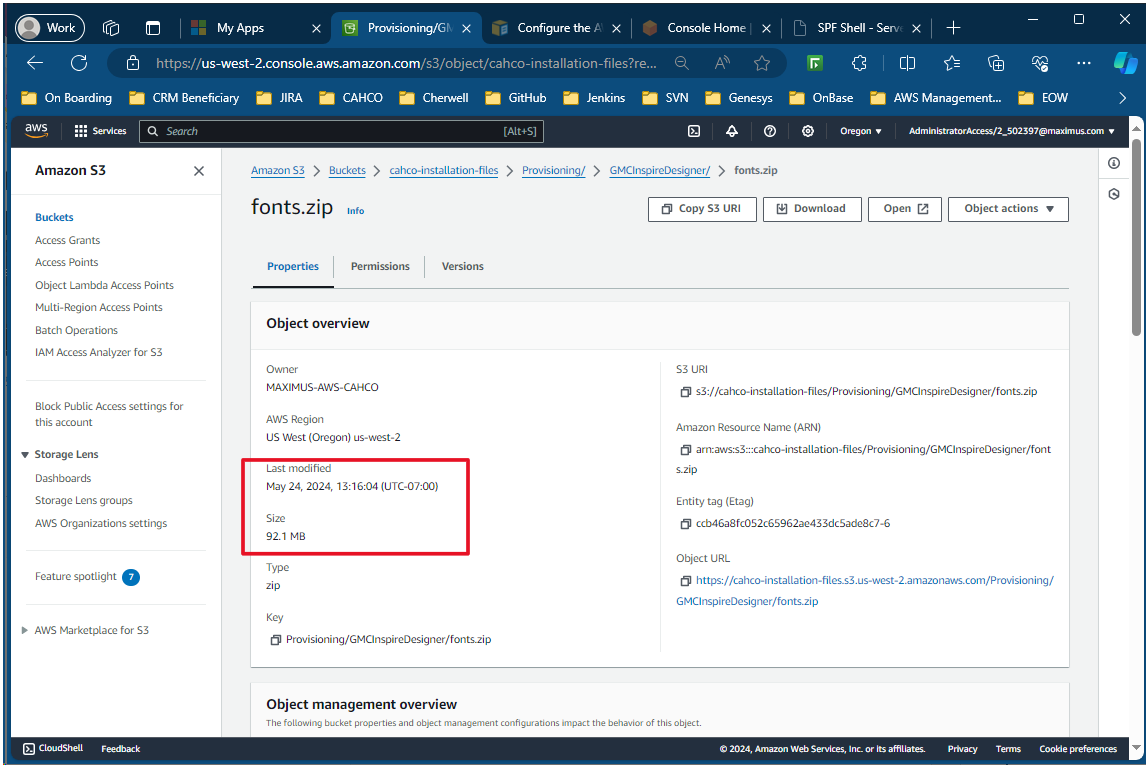Click the hexagon icon below the info icon
The height and width of the screenshot is (765, 1147).
(x=1113, y=194)
